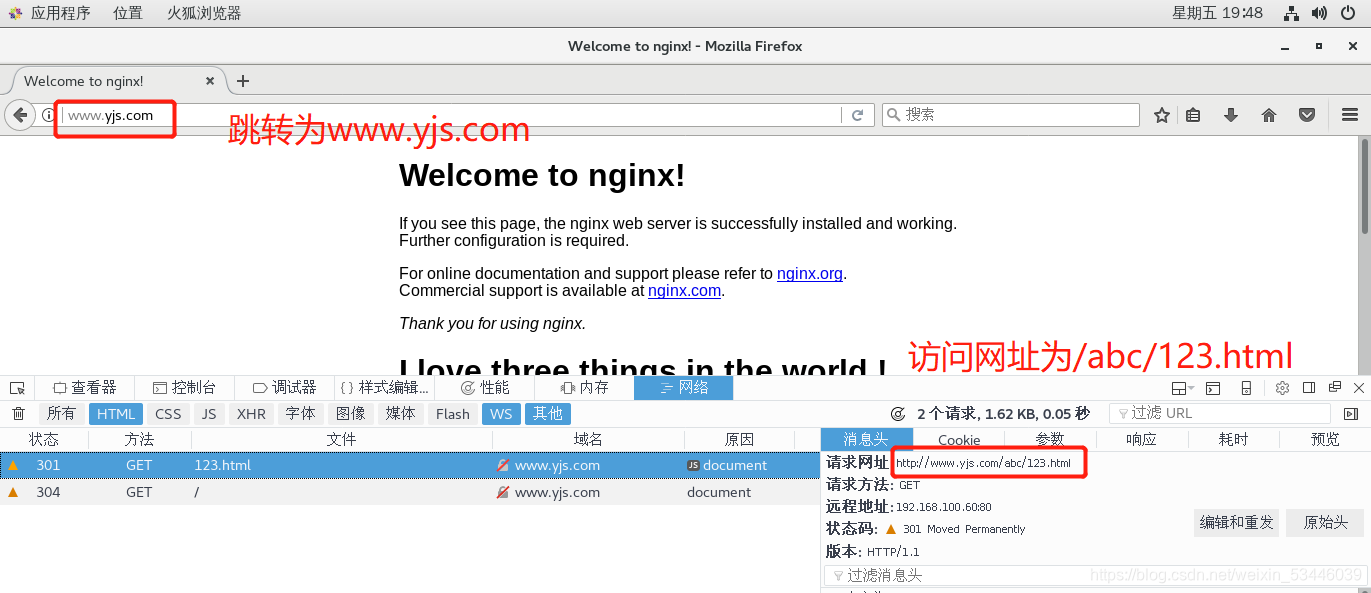
Task: Sort requests by 状态 column
Action: pos(44,440)
